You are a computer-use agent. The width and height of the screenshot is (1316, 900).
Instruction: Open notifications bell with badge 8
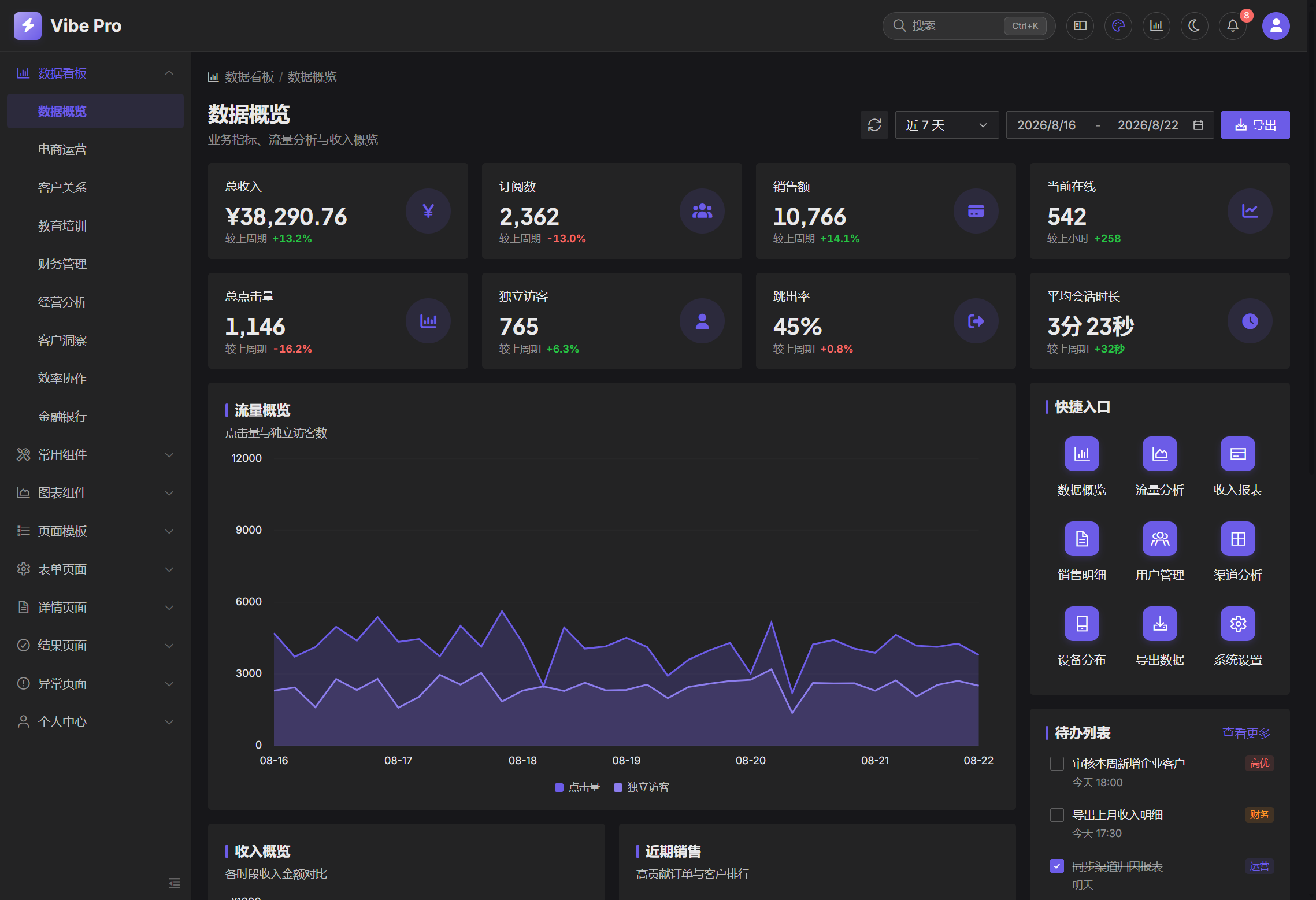coord(1232,25)
